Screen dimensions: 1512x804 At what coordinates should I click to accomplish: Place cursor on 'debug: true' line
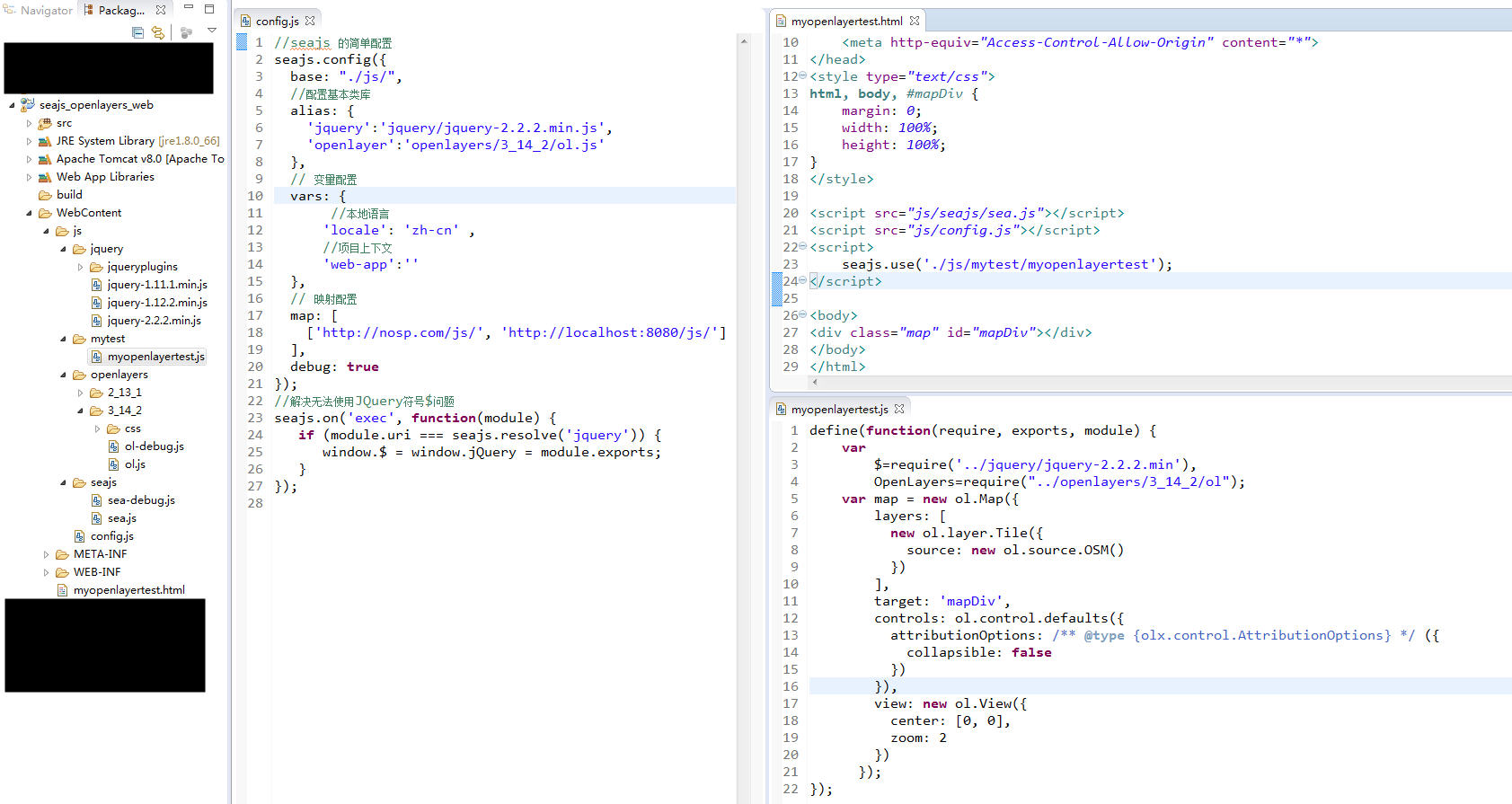pyautogui.click(x=334, y=367)
